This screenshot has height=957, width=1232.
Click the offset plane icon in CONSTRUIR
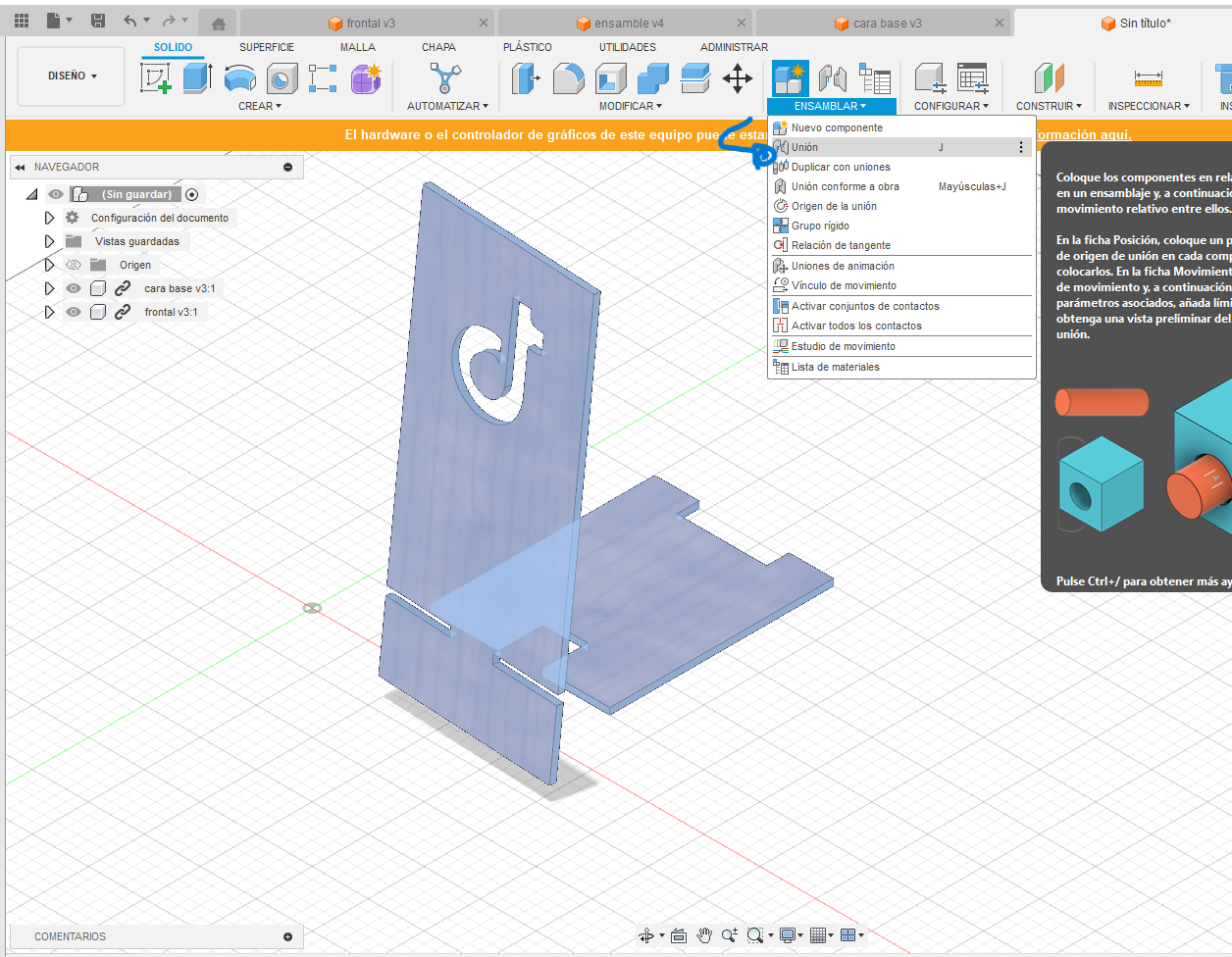coord(1049,77)
